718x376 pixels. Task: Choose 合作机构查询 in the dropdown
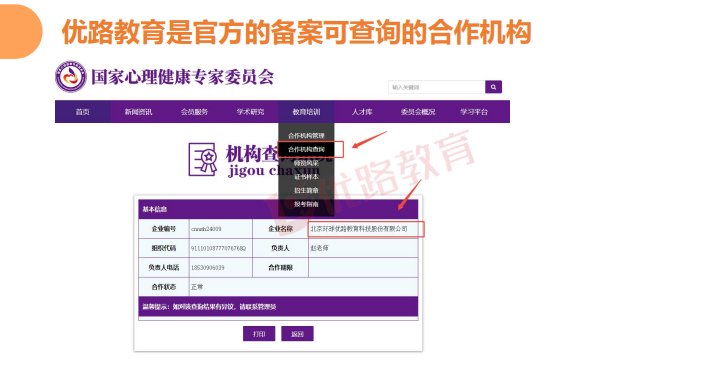pos(306,149)
